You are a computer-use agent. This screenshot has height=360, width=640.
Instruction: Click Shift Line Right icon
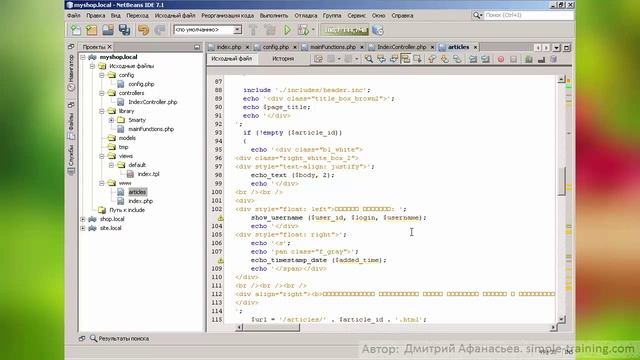[x=485, y=59]
